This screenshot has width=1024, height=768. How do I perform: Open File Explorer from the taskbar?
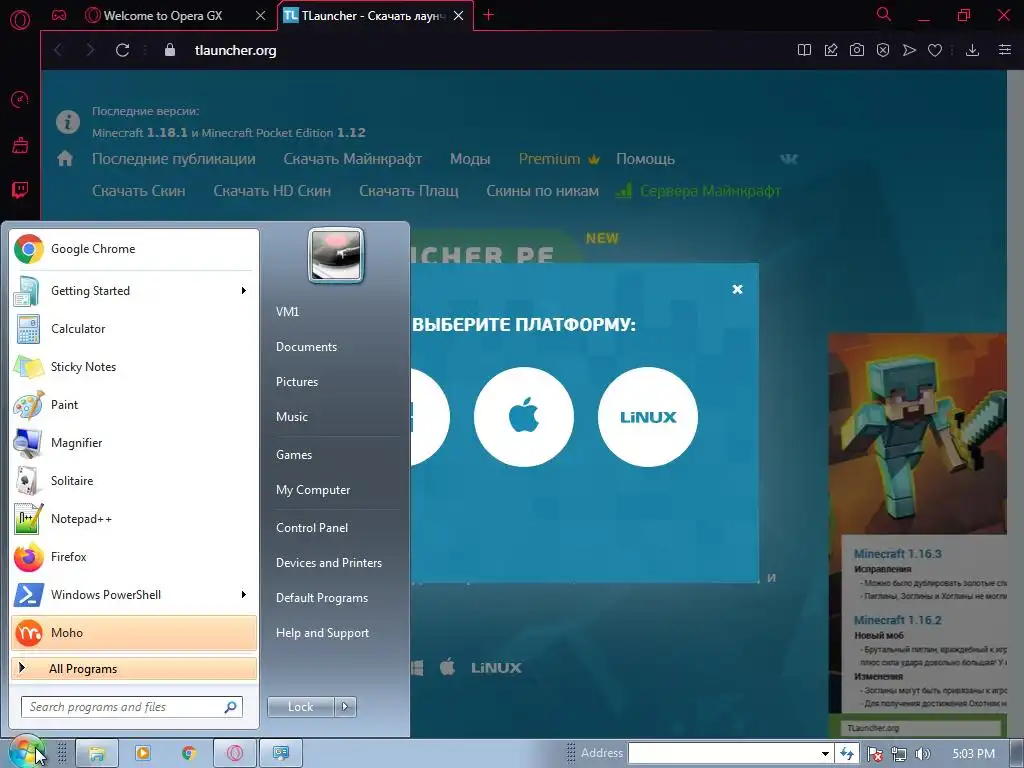coord(97,754)
